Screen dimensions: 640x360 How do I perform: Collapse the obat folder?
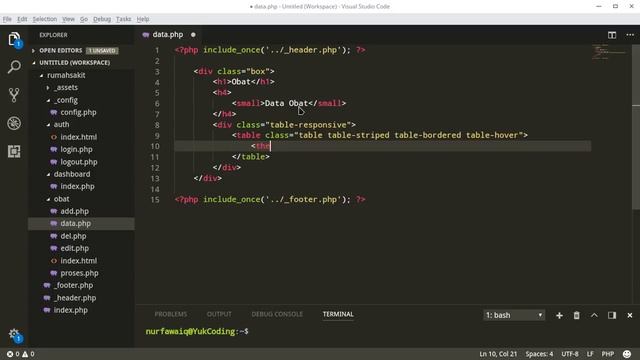click(x=48, y=199)
